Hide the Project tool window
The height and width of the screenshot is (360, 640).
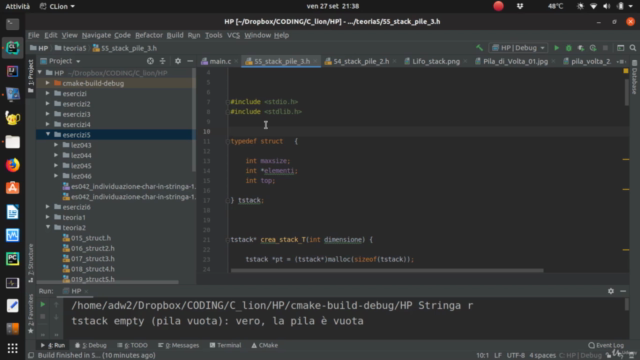click(190, 61)
